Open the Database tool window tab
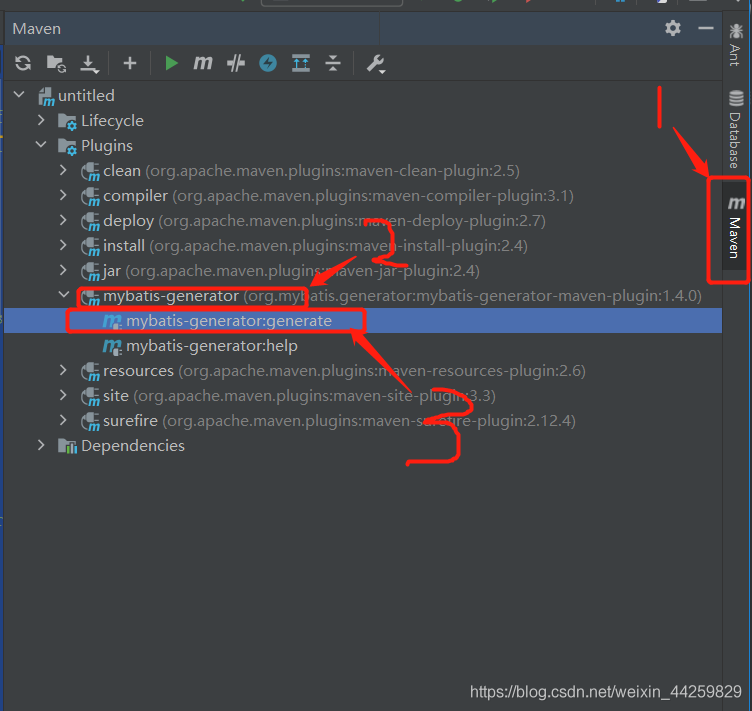This screenshot has height=711, width=752. tap(735, 129)
